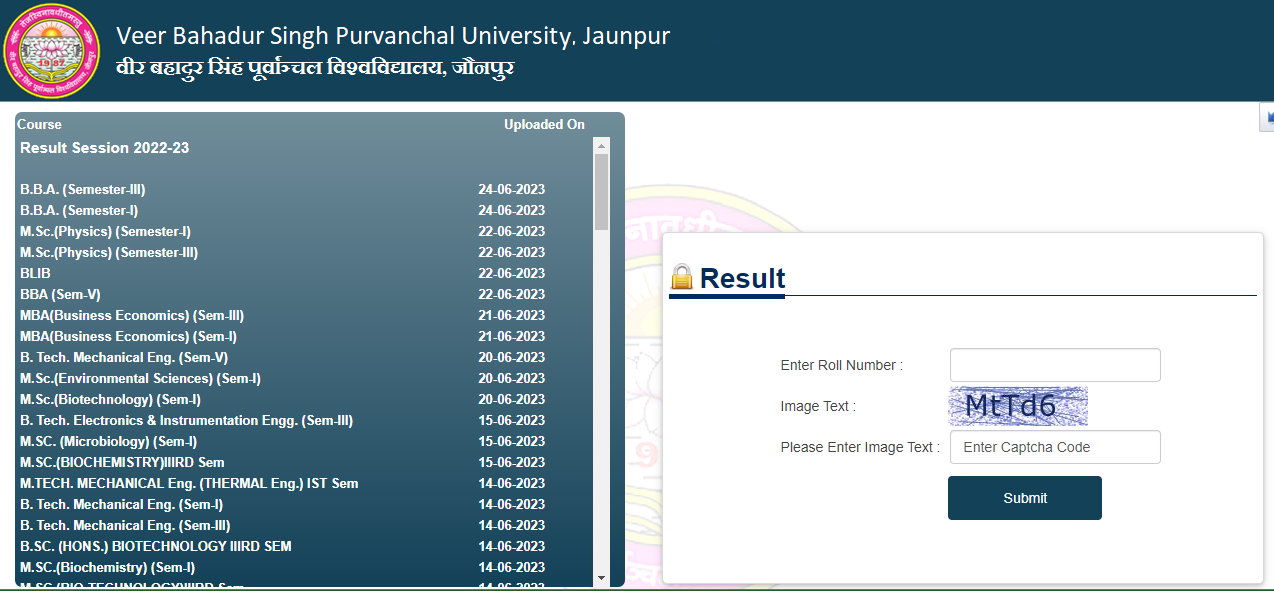Image resolution: width=1274 pixels, height=591 pixels.
Task: Click the MtTd6 captcha image
Action: point(1018,406)
